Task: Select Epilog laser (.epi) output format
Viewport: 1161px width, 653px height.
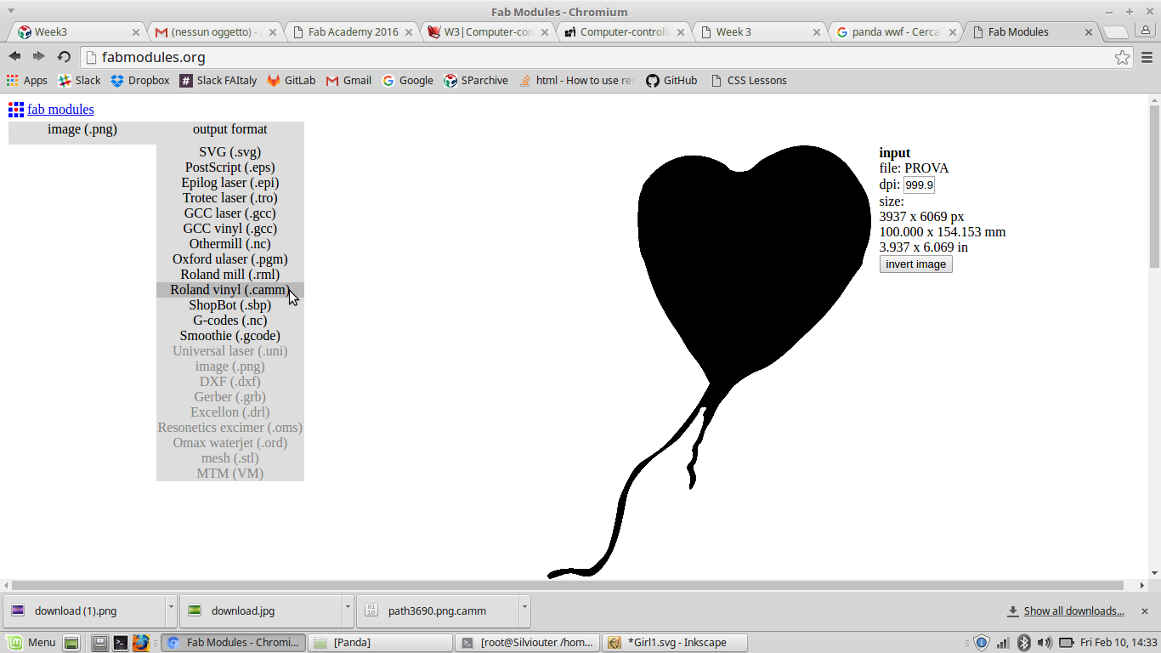Action: [230, 183]
